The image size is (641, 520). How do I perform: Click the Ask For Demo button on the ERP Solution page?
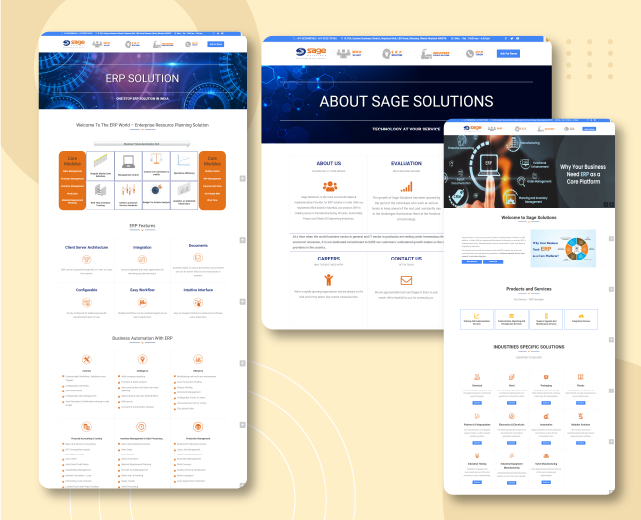point(215,44)
